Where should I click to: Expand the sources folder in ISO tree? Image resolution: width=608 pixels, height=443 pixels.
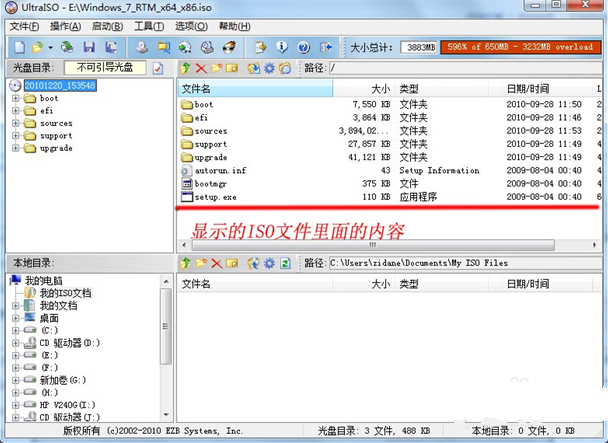16,124
